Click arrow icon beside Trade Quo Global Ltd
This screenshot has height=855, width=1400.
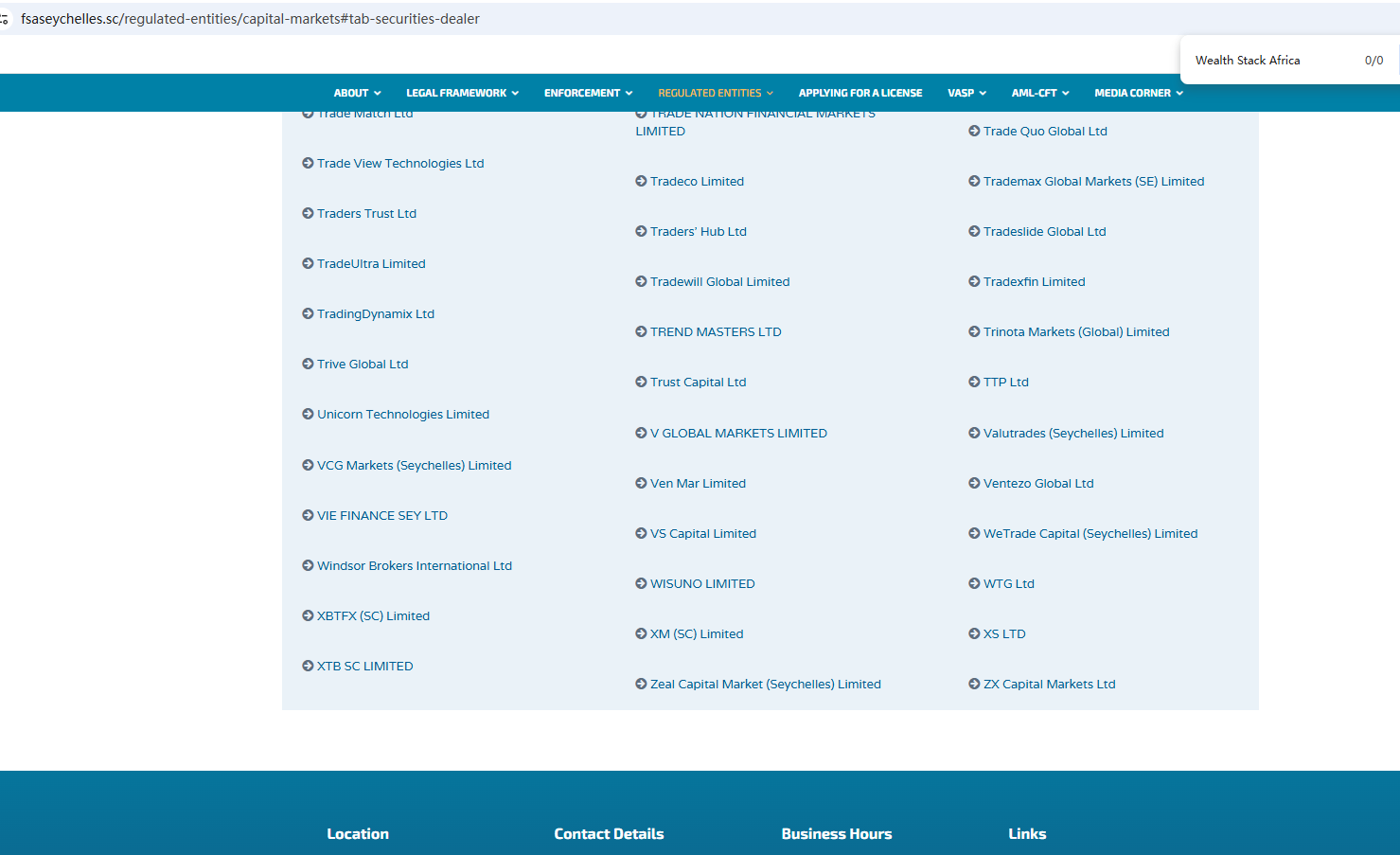[974, 132]
